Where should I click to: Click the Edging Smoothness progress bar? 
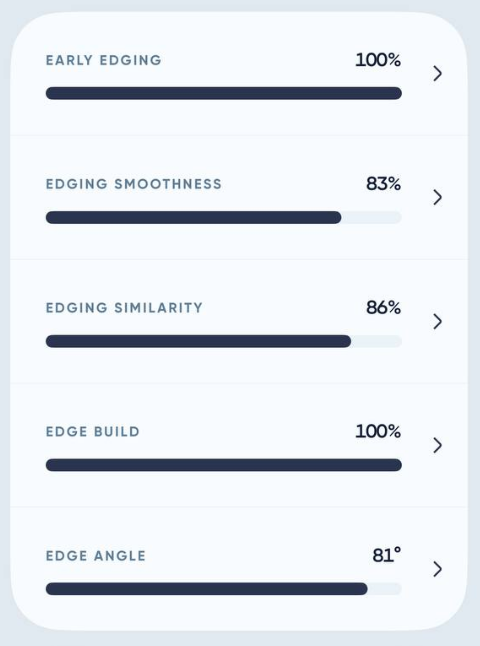(224, 217)
